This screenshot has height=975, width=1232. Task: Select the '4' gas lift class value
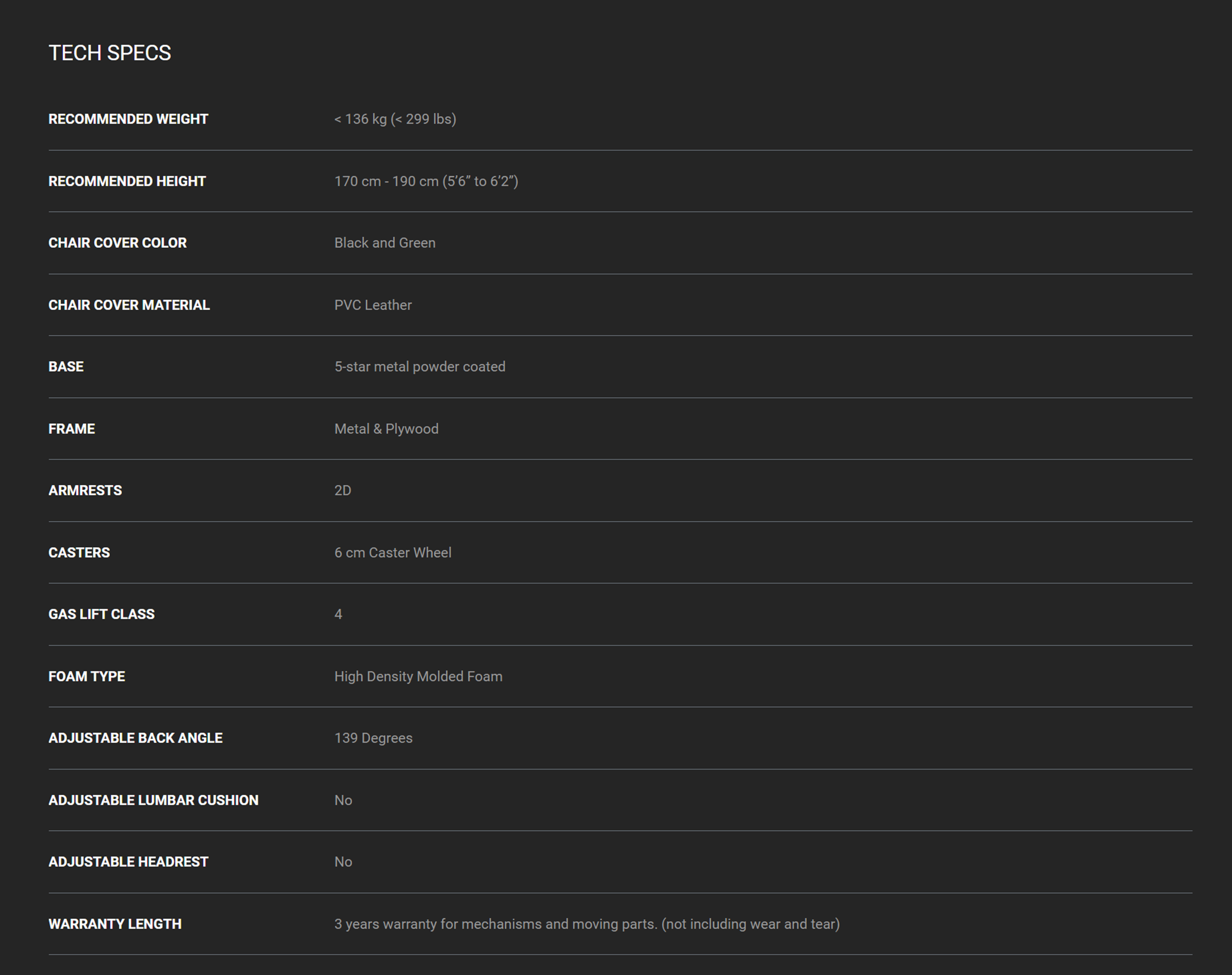point(338,614)
